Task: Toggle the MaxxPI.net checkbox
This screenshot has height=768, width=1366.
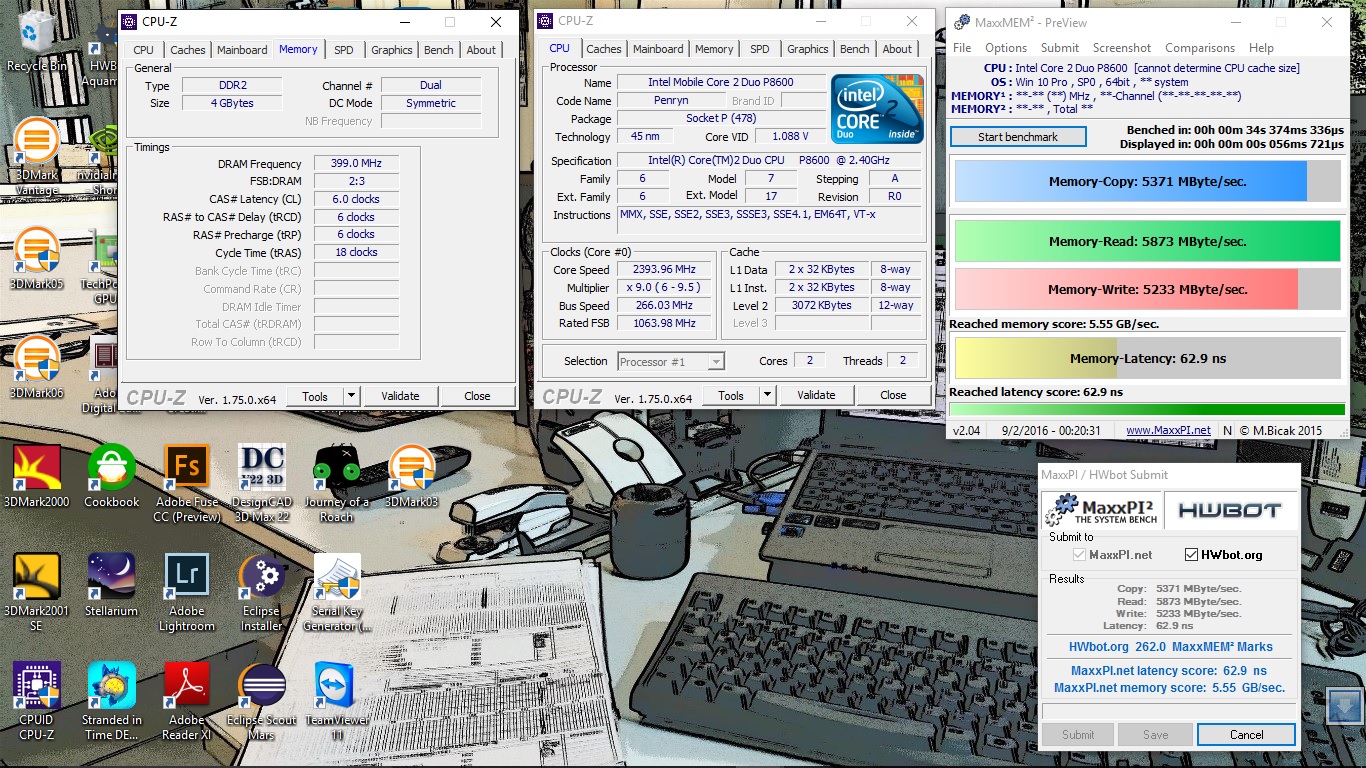Action: coord(1079,555)
